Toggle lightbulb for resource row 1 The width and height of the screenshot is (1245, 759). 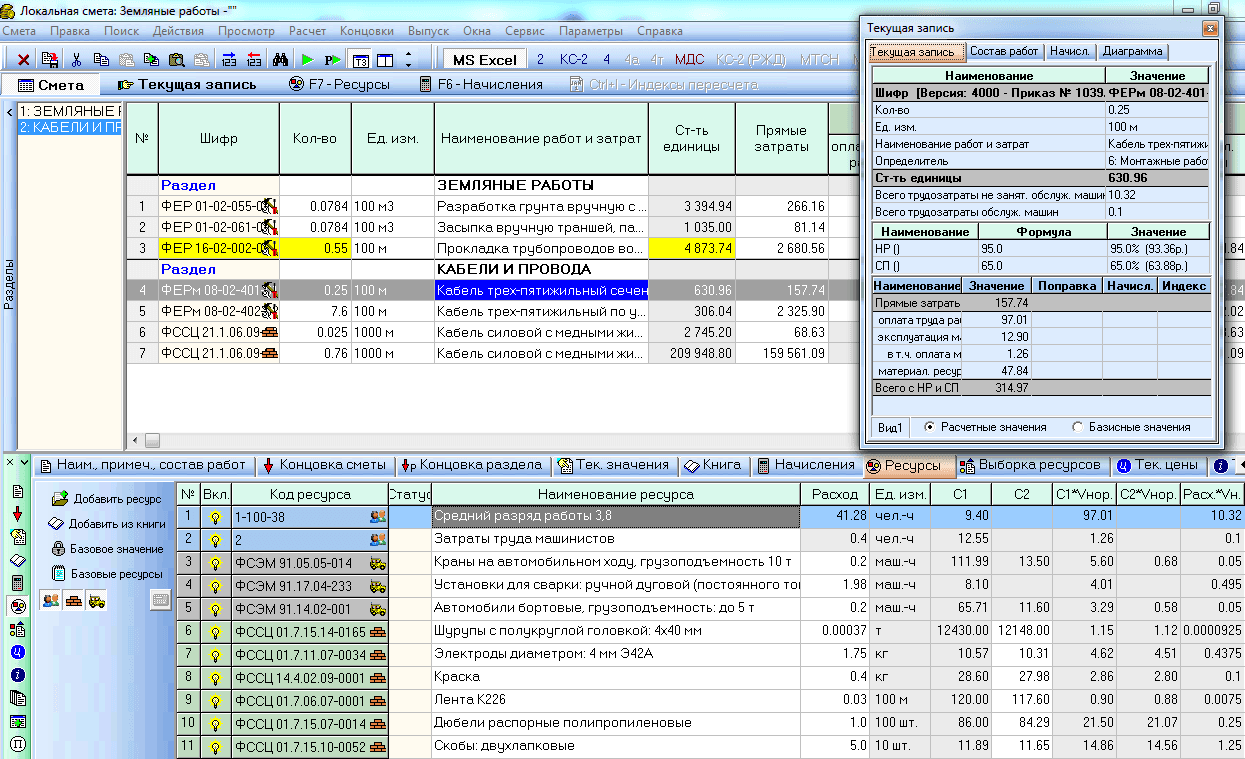(x=214, y=517)
